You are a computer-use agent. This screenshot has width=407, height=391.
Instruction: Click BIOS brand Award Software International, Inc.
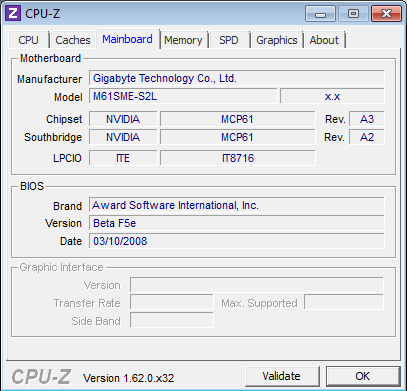pos(237,205)
